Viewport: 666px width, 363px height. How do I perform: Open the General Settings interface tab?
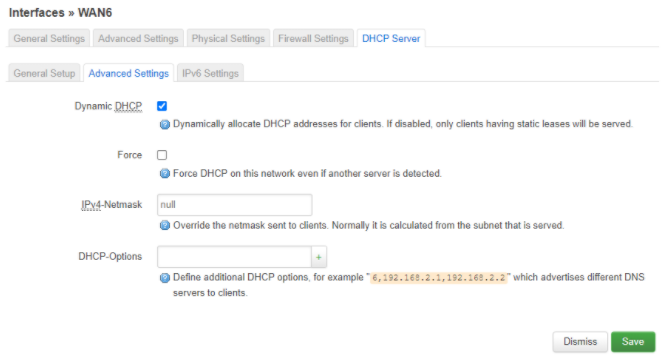49,38
